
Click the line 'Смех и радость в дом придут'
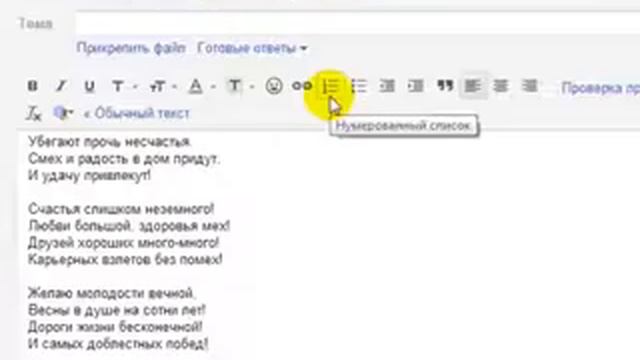point(124,159)
